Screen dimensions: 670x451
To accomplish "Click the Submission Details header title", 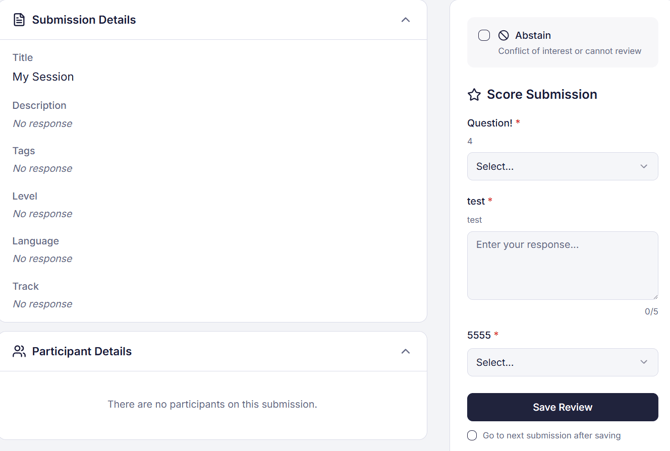I will 84,20.
